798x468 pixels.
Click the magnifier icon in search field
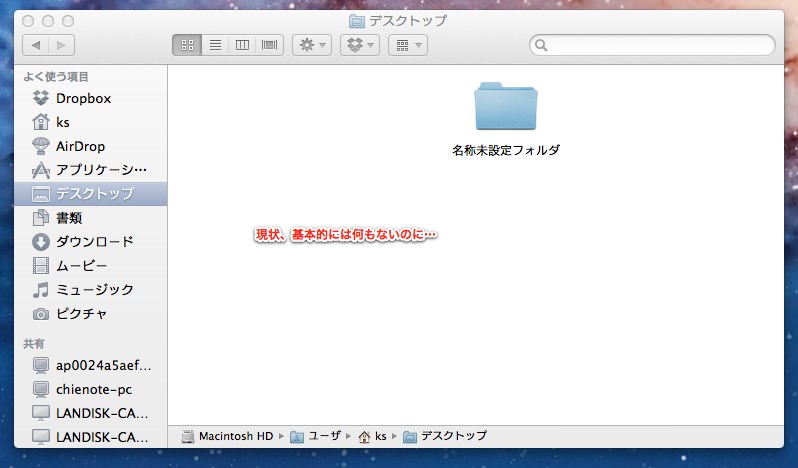541,45
